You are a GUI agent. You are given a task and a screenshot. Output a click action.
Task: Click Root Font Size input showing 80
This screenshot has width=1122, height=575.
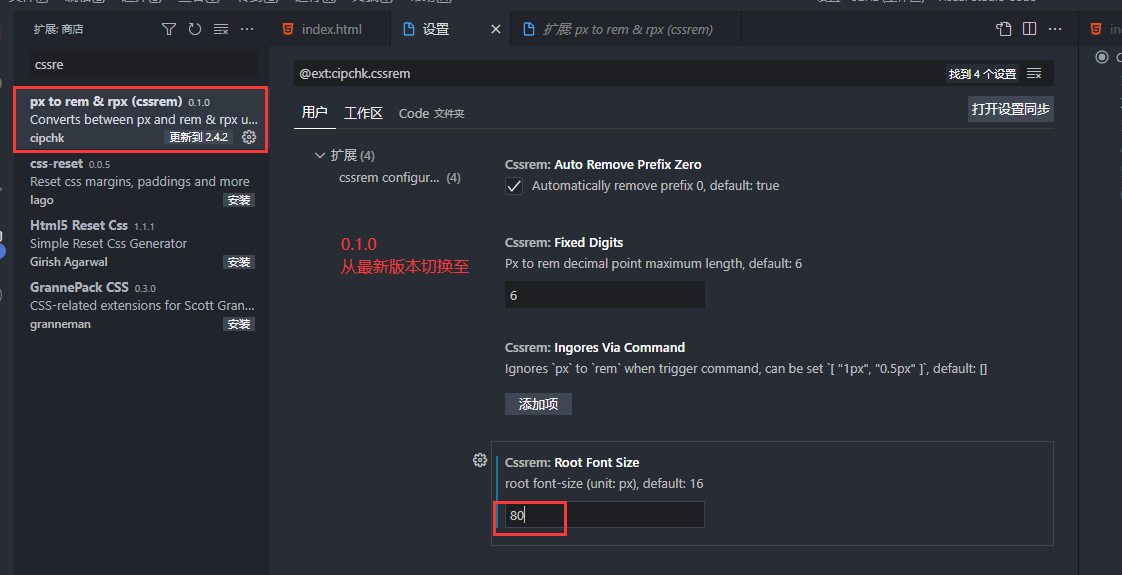[x=605, y=515]
